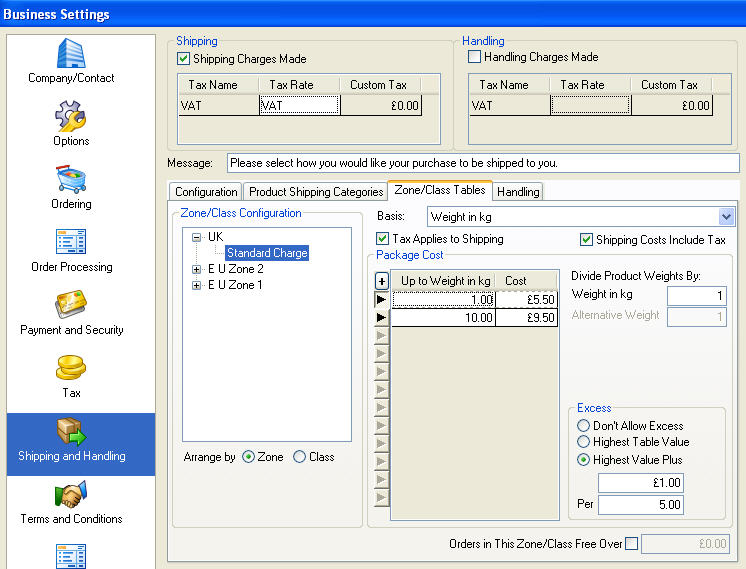Open the Basis dropdown list
The width and height of the screenshot is (746, 569).
point(726,216)
